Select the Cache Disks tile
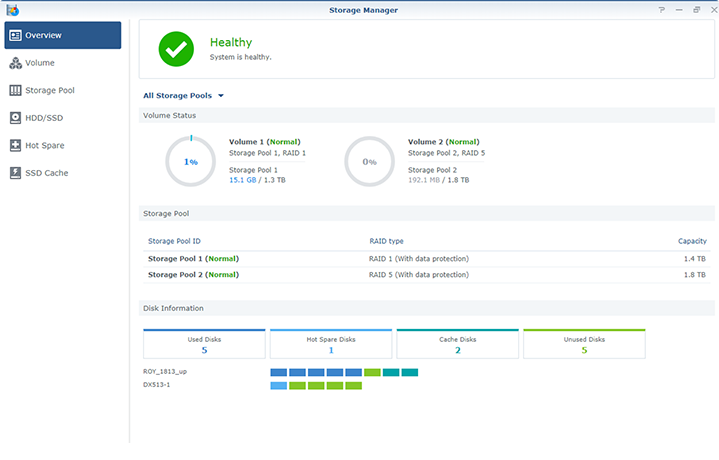Image resolution: width=719 pixels, height=460 pixels. pos(457,344)
